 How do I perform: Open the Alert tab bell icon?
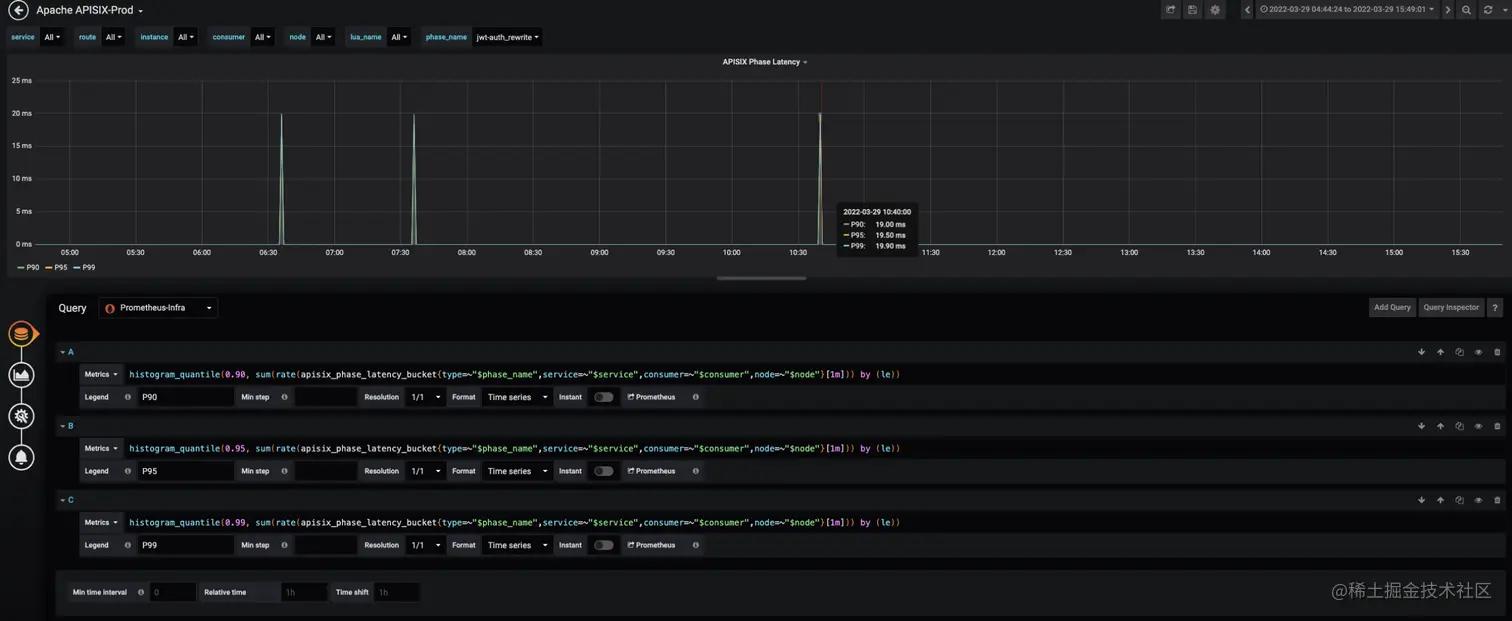[x=21, y=458]
